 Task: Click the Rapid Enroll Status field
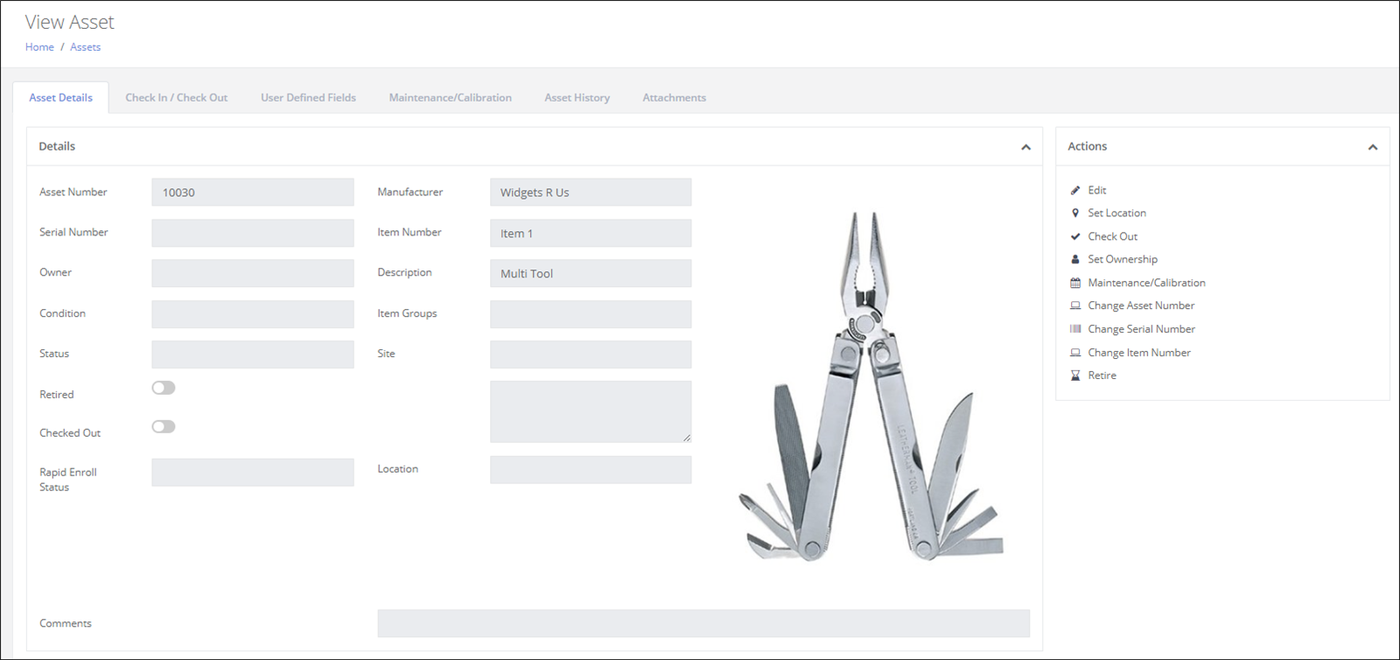253,472
